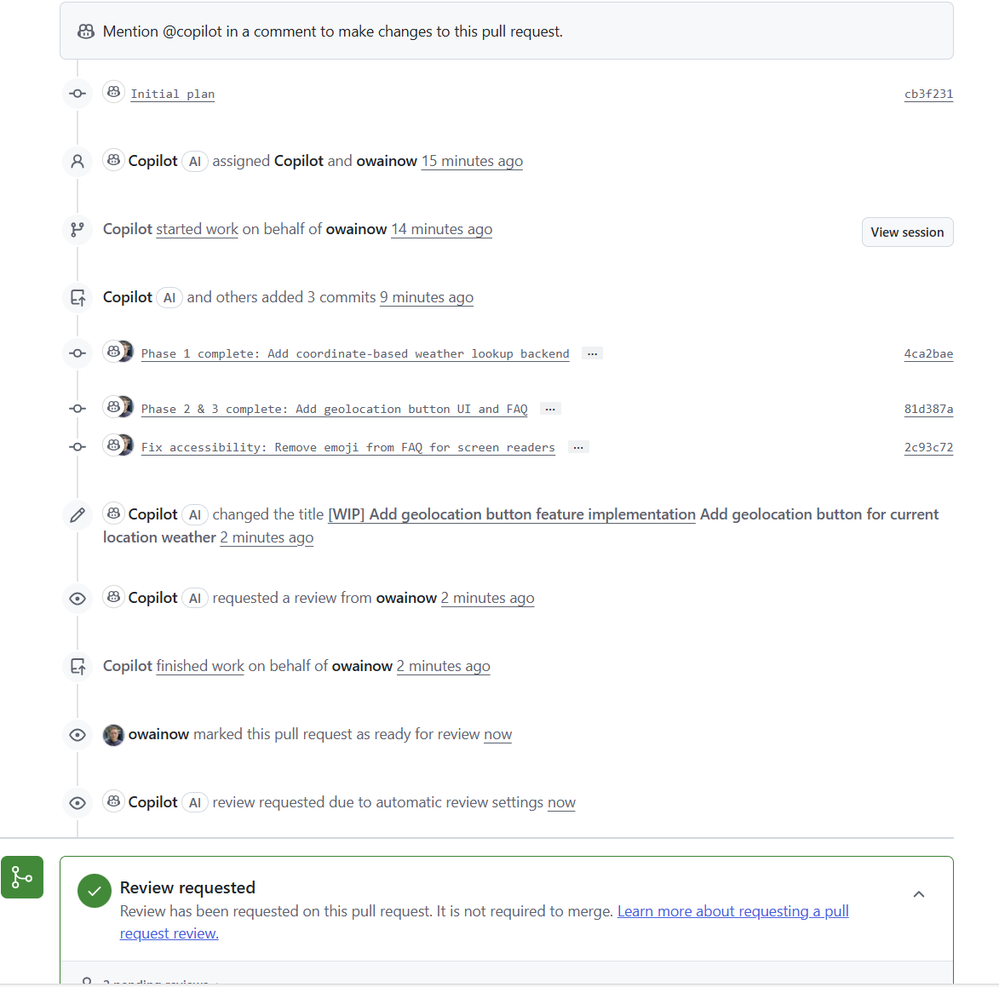Click the eye icon beside review requested from owainow
Viewport: 999px width, 987px height.
(77, 598)
